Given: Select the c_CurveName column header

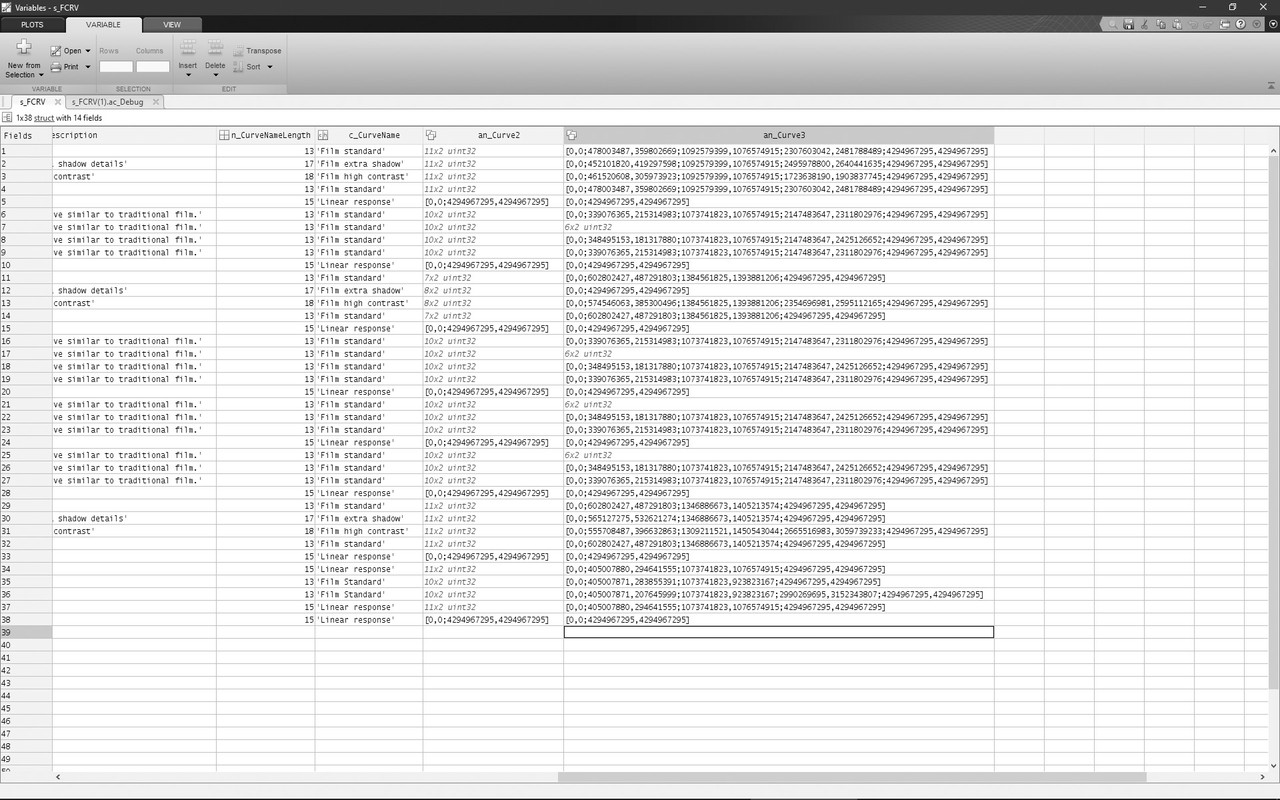Looking at the screenshot, I should click(x=369, y=135).
